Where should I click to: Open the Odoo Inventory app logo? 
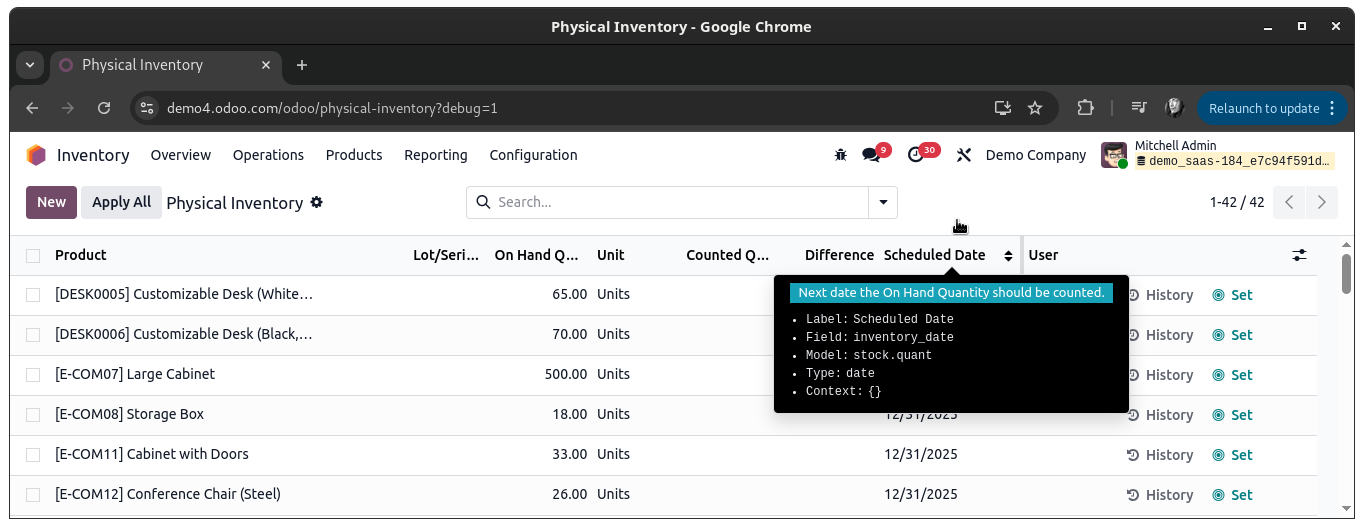point(36,155)
